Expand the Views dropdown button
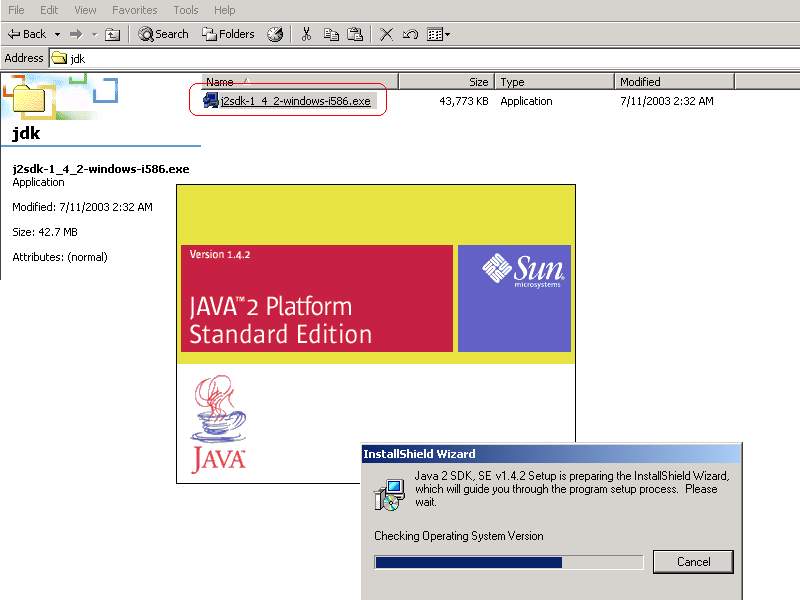Screen dimensions: 800x600 (439, 34)
